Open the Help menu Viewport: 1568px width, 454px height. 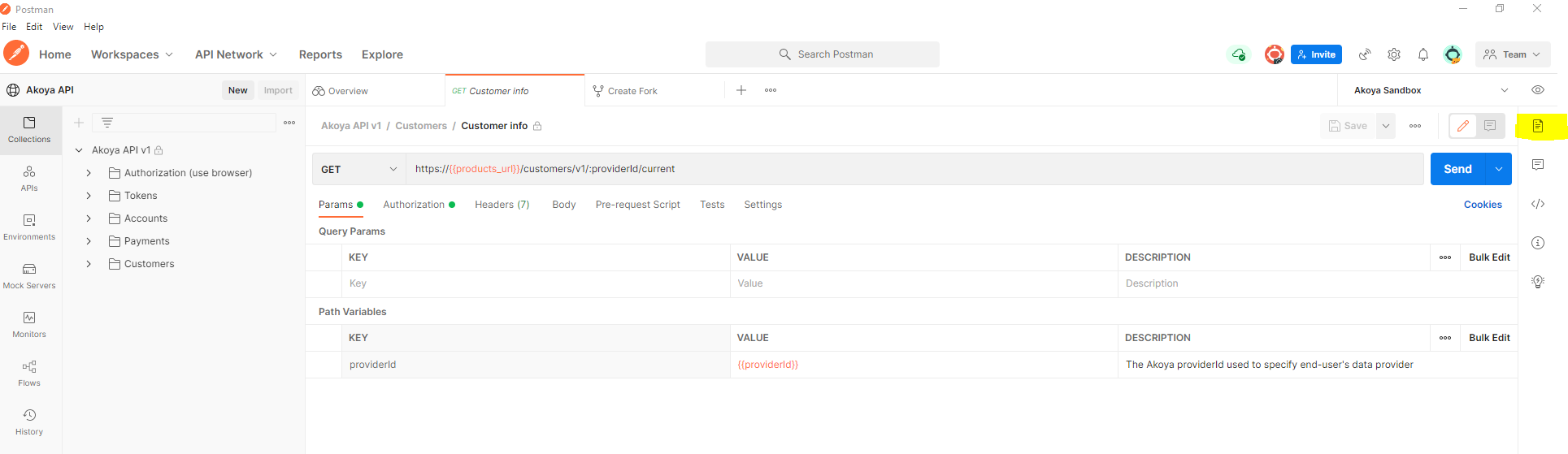click(x=94, y=27)
